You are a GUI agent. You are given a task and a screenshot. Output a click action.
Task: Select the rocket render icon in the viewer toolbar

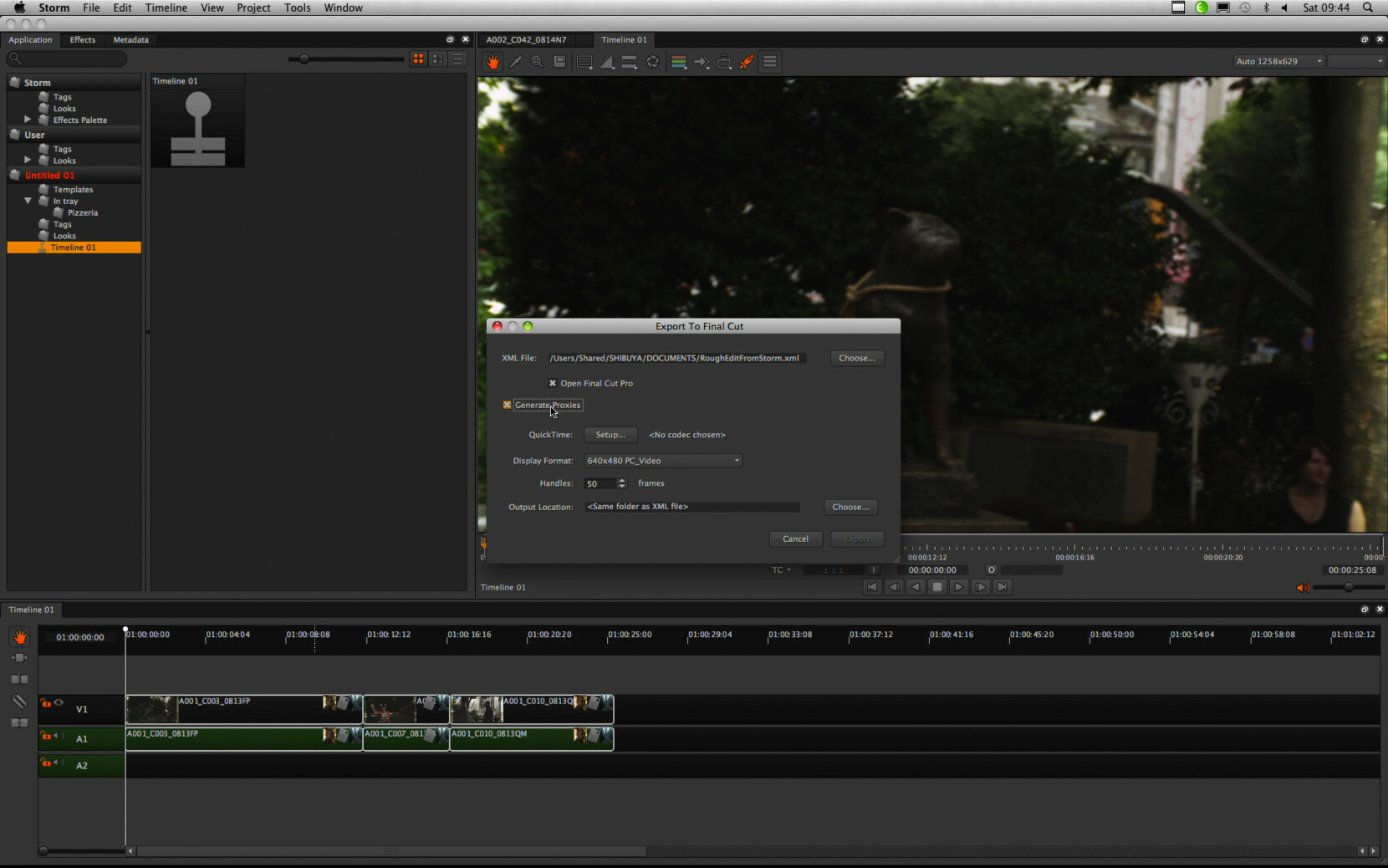(x=747, y=62)
